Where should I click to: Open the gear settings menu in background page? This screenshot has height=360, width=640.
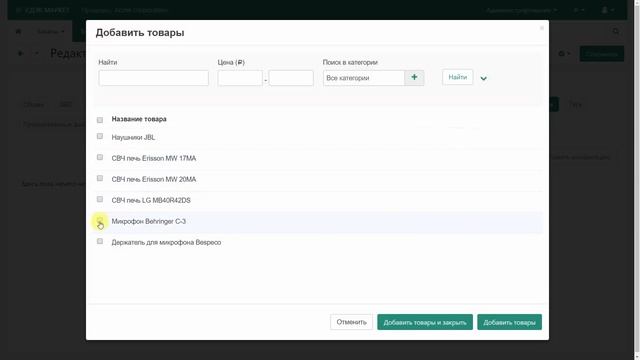click(564, 54)
